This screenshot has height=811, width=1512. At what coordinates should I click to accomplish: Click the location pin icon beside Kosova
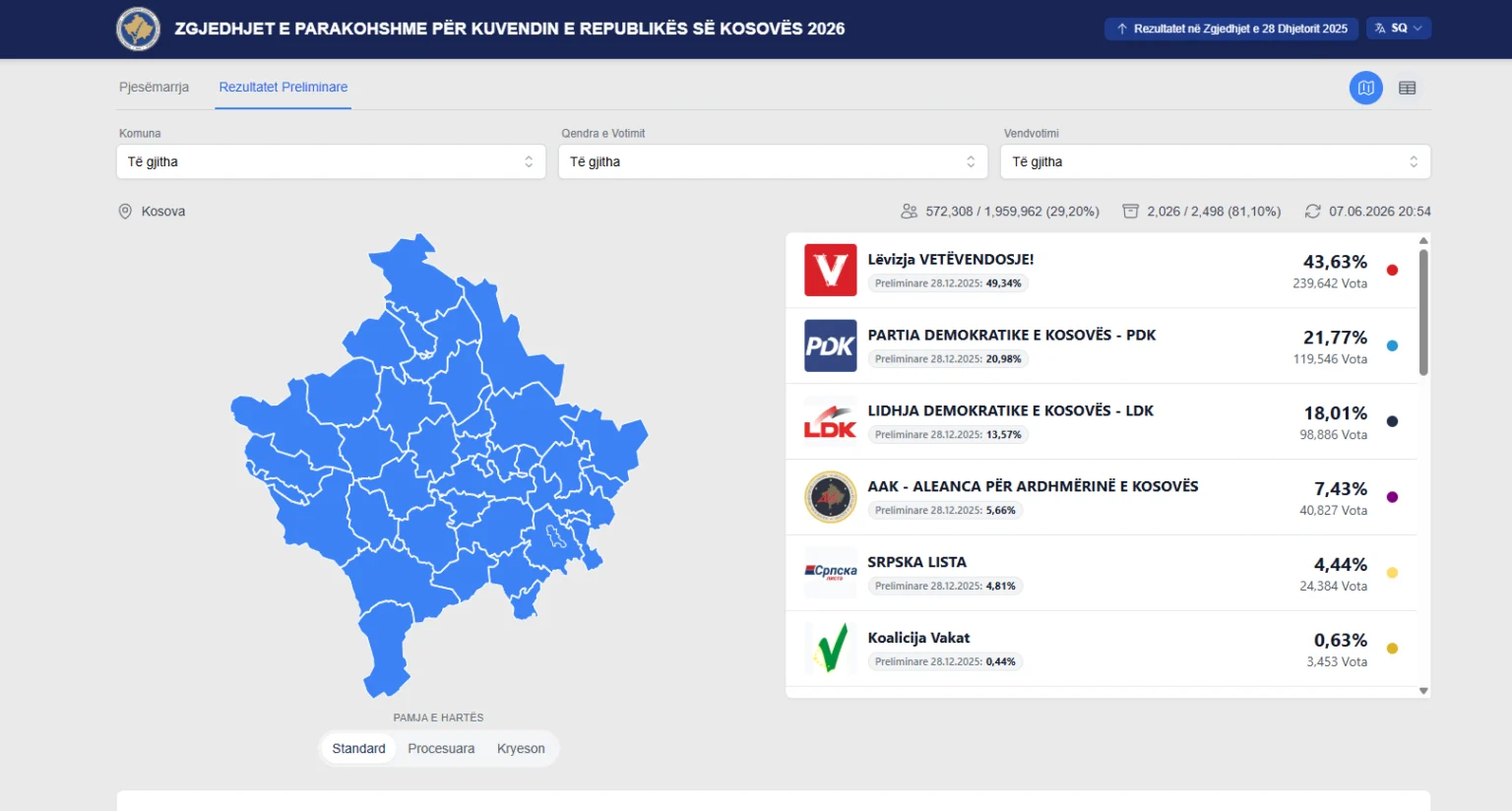[x=125, y=212]
